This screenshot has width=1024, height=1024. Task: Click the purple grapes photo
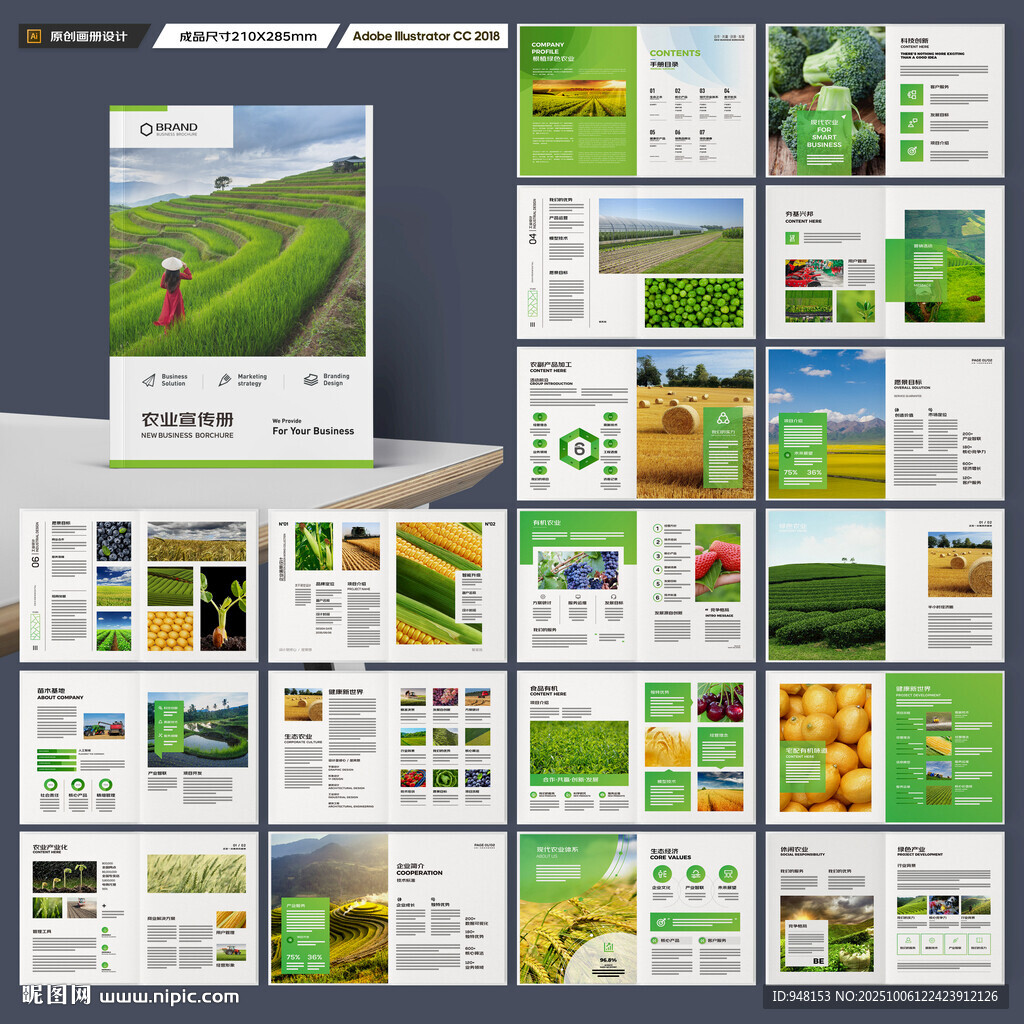[578, 569]
